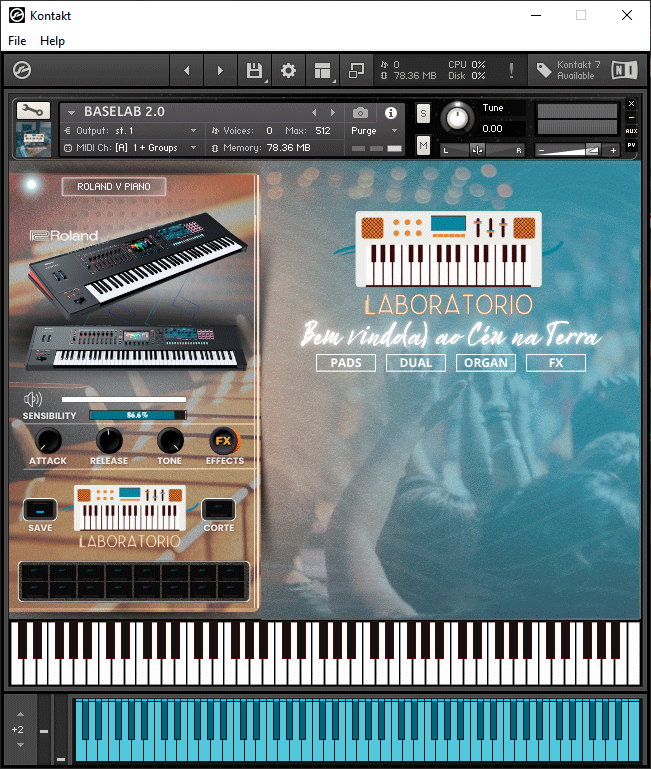Go to next preset with the right arrow
The width and height of the screenshot is (651, 769).
point(220,71)
